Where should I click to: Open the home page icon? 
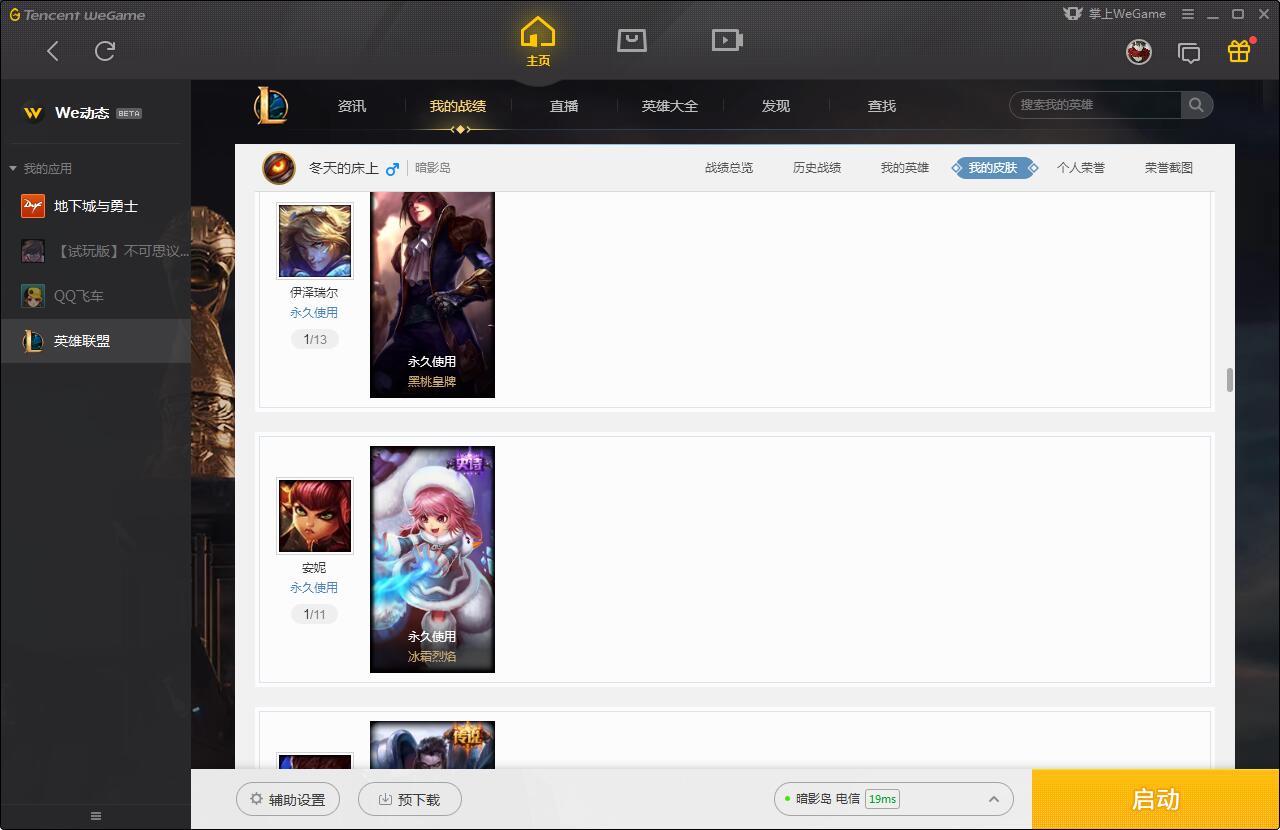coord(538,42)
